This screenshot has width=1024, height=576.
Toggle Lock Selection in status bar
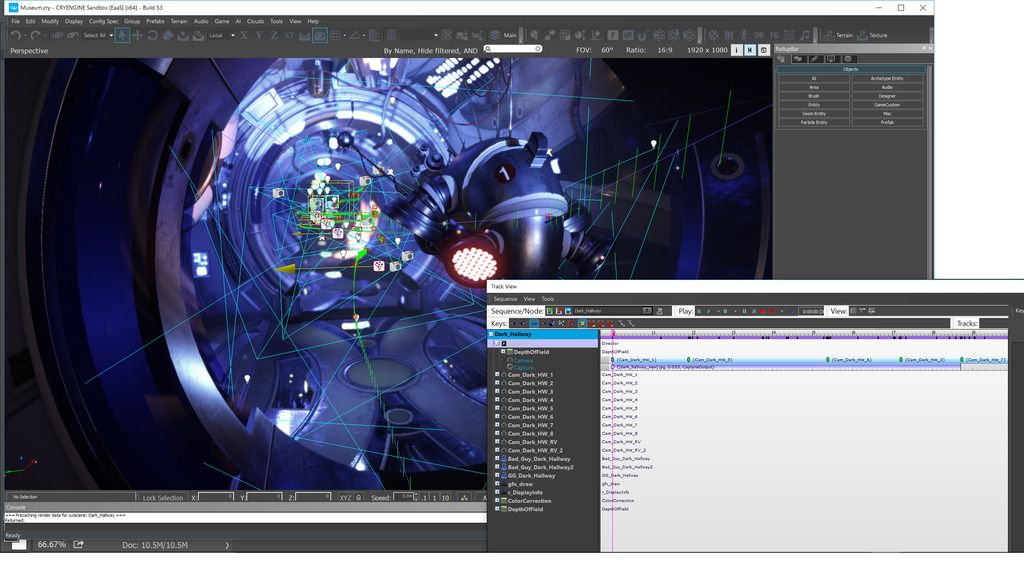(x=163, y=498)
